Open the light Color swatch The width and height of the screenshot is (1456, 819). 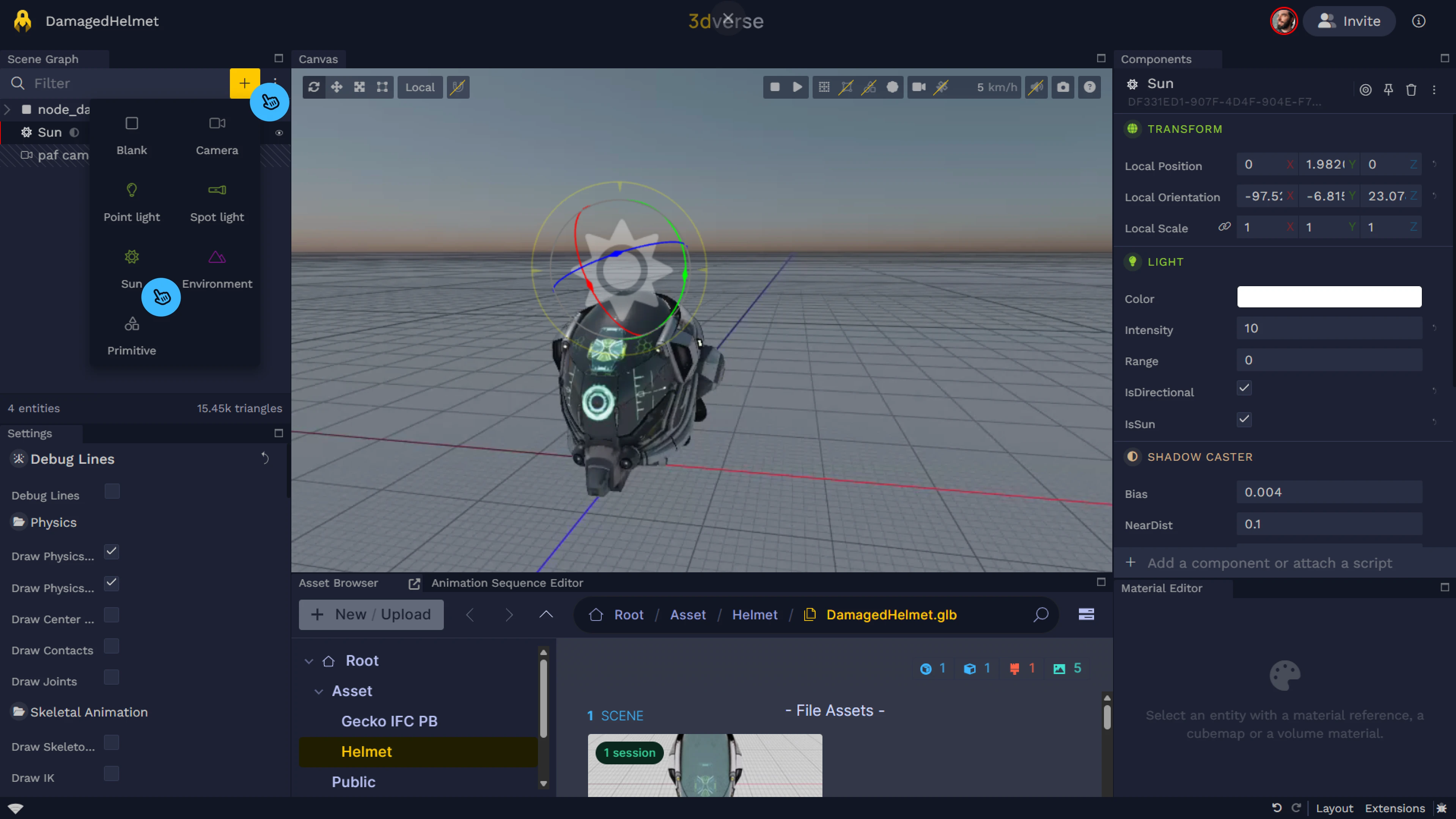click(x=1329, y=297)
